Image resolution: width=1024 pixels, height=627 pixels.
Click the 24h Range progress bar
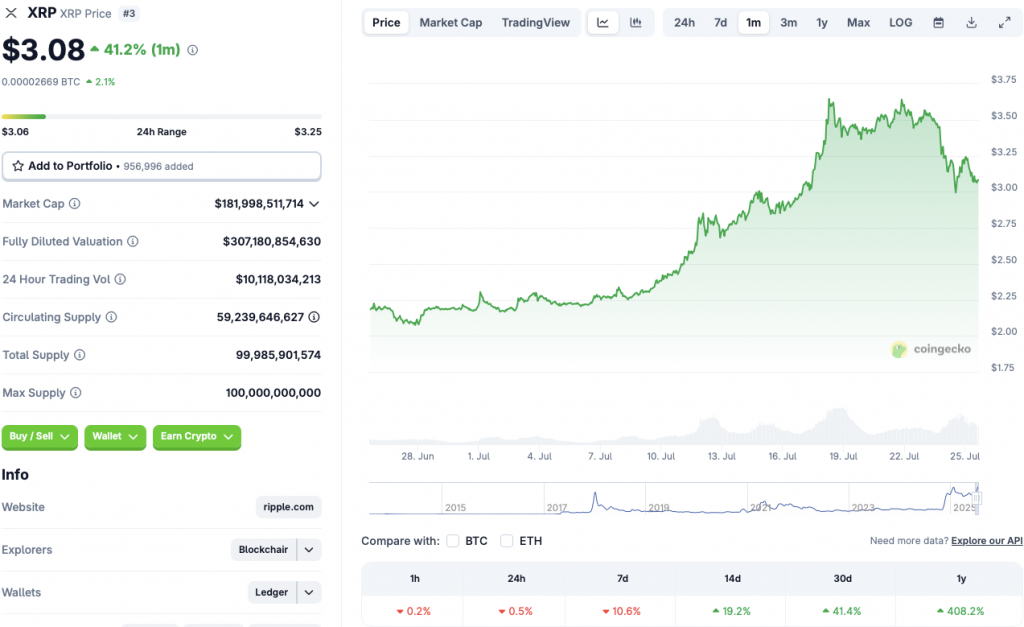pyautogui.click(x=160, y=116)
